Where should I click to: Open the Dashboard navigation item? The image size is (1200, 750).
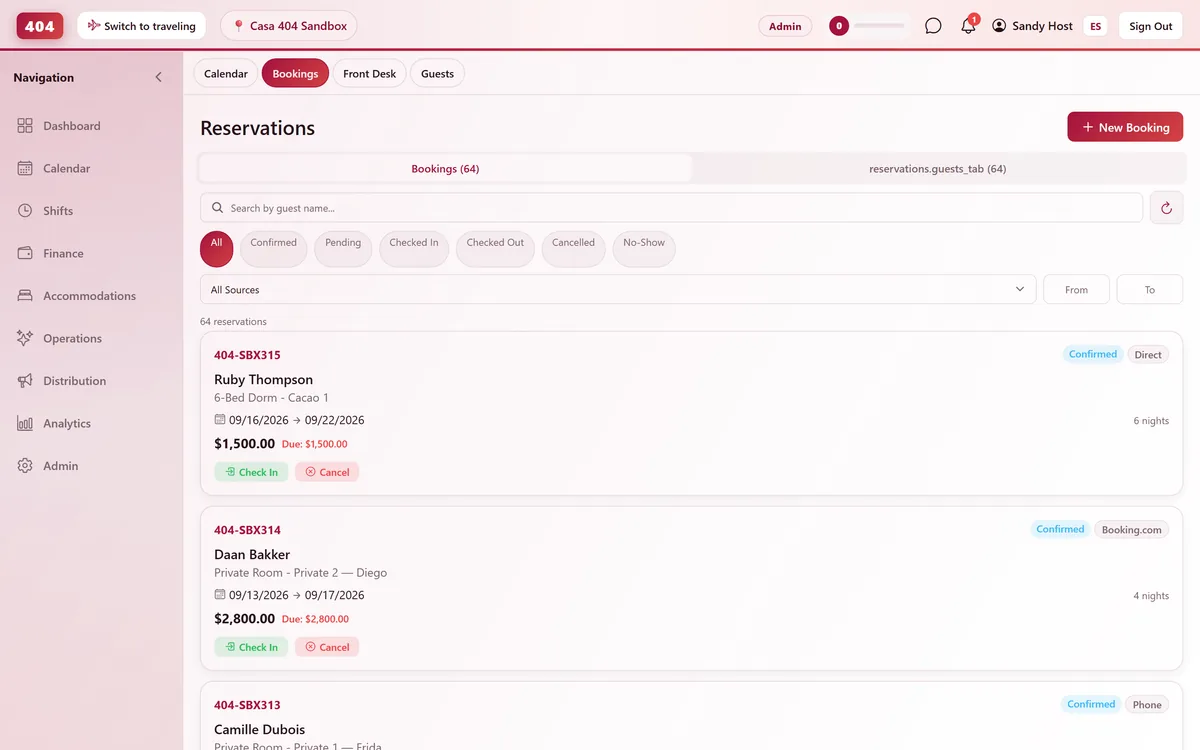click(91, 126)
